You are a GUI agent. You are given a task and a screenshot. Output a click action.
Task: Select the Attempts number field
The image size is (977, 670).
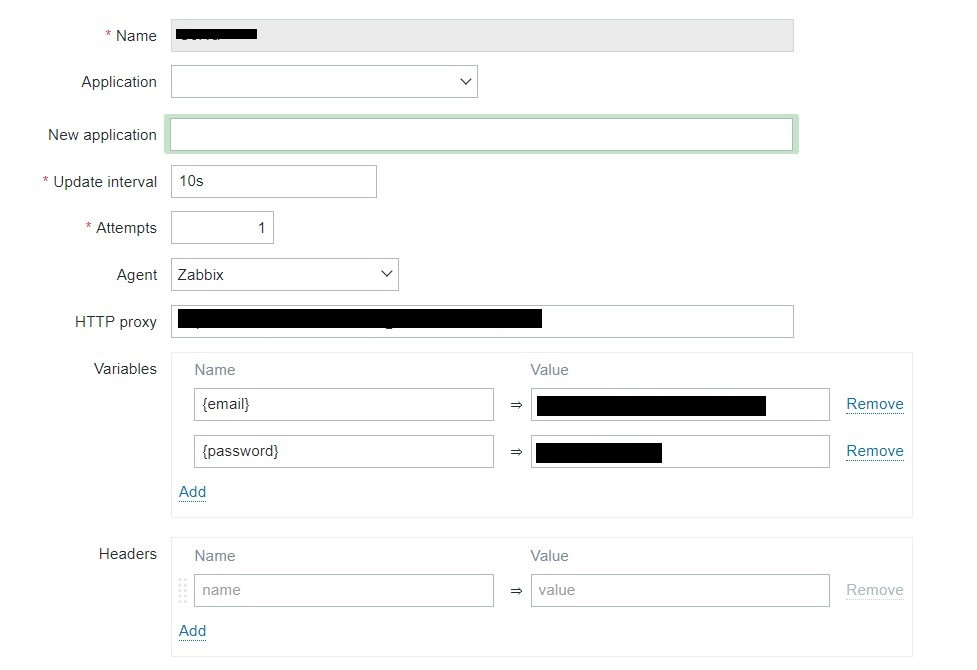point(222,228)
